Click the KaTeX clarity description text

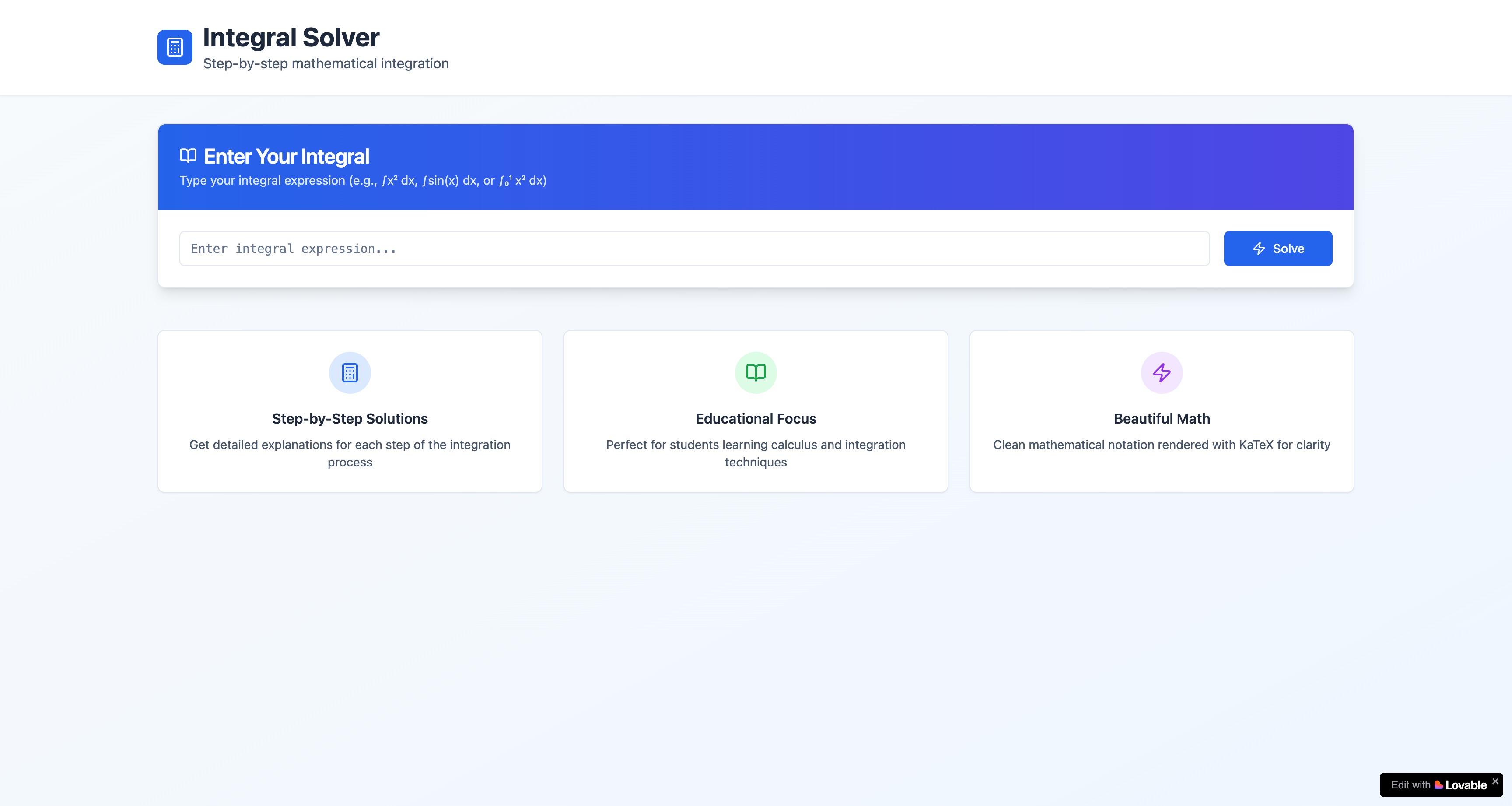click(x=1161, y=445)
